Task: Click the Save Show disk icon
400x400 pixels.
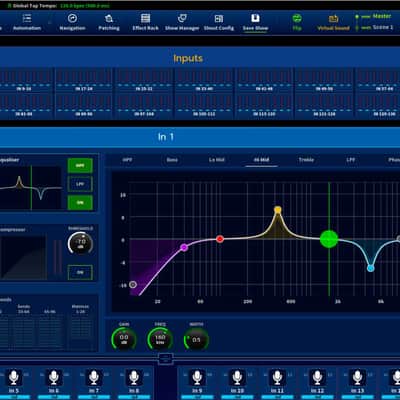Action: (x=255, y=18)
